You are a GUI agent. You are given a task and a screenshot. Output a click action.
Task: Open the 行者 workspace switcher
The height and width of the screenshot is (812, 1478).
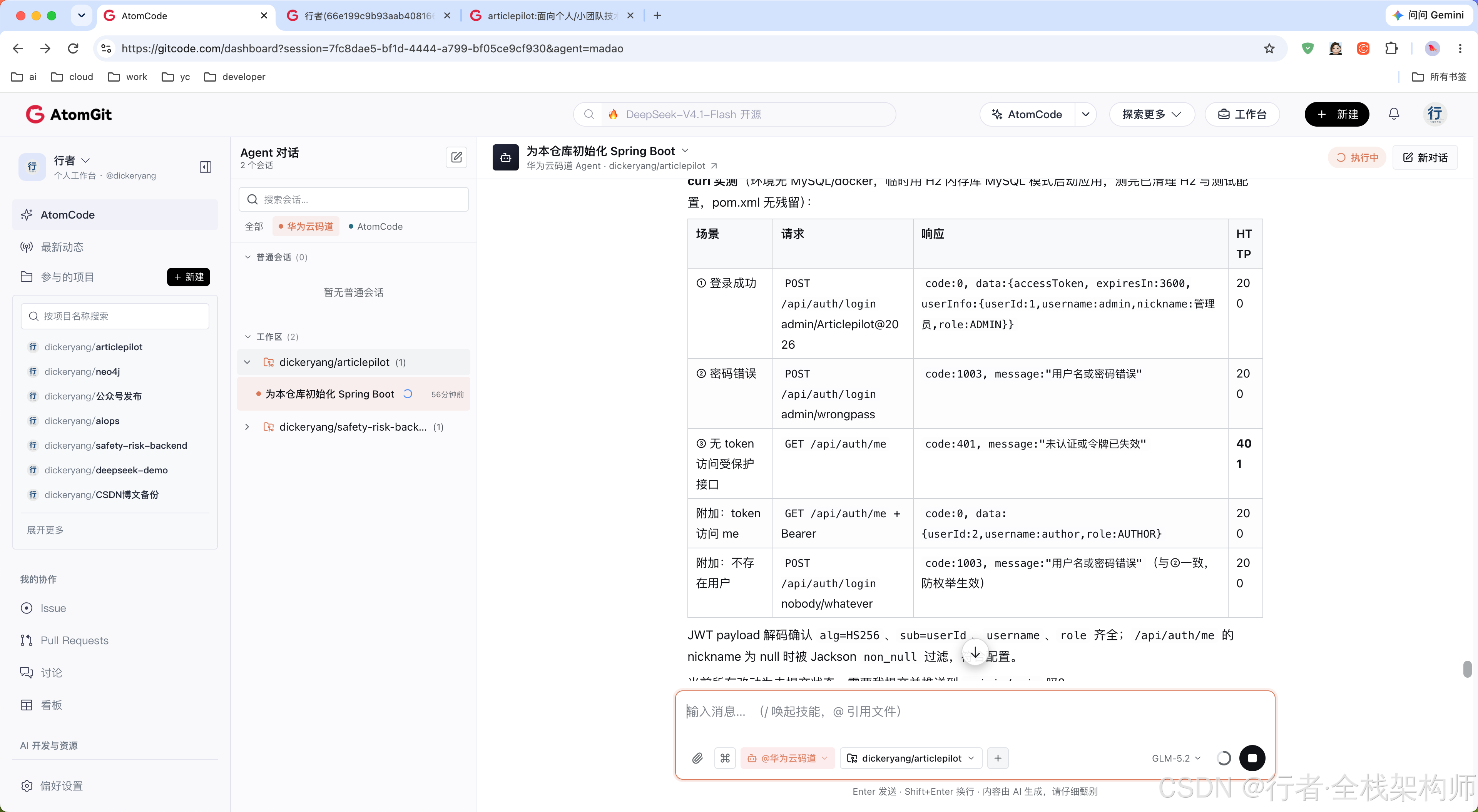[72, 160]
